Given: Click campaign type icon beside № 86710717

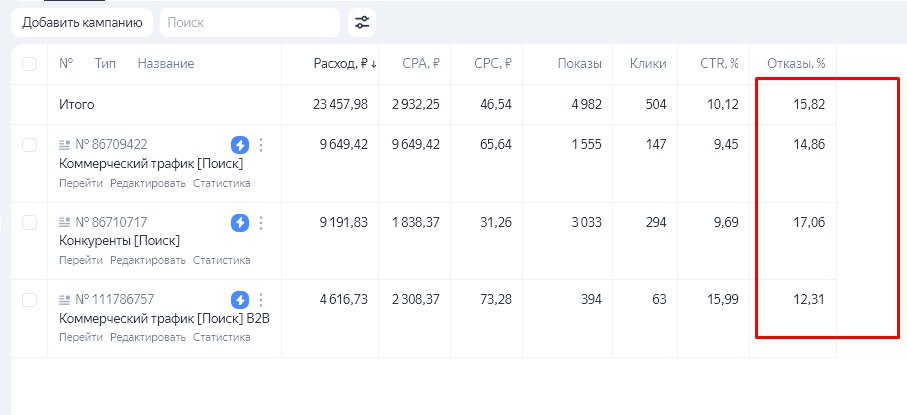Looking at the screenshot, I should [66, 222].
